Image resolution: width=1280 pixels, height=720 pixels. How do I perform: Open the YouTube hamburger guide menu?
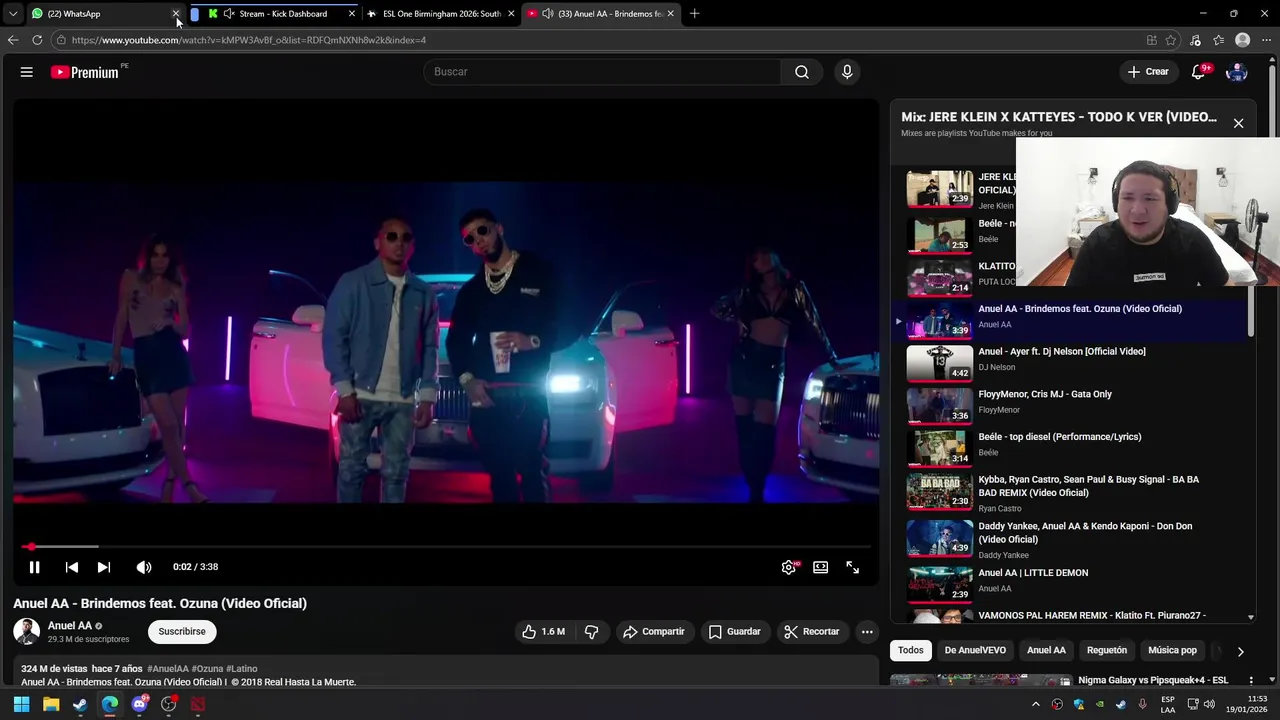coord(27,72)
